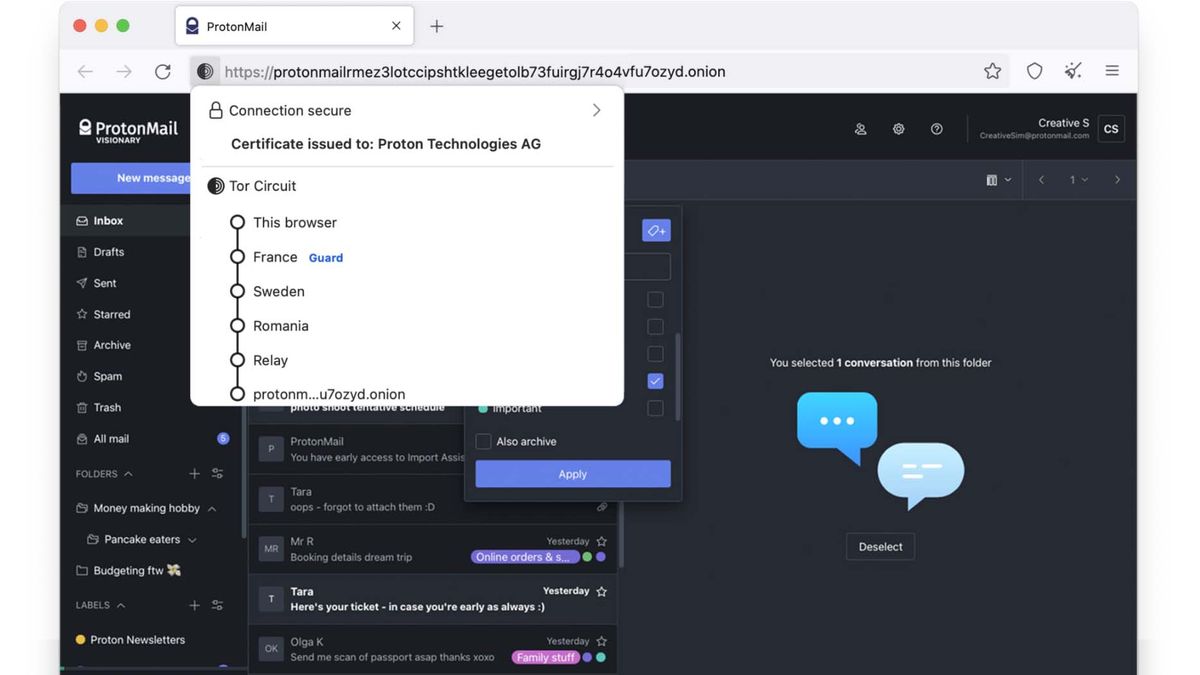Star Tara's ticket email

point(603,591)
